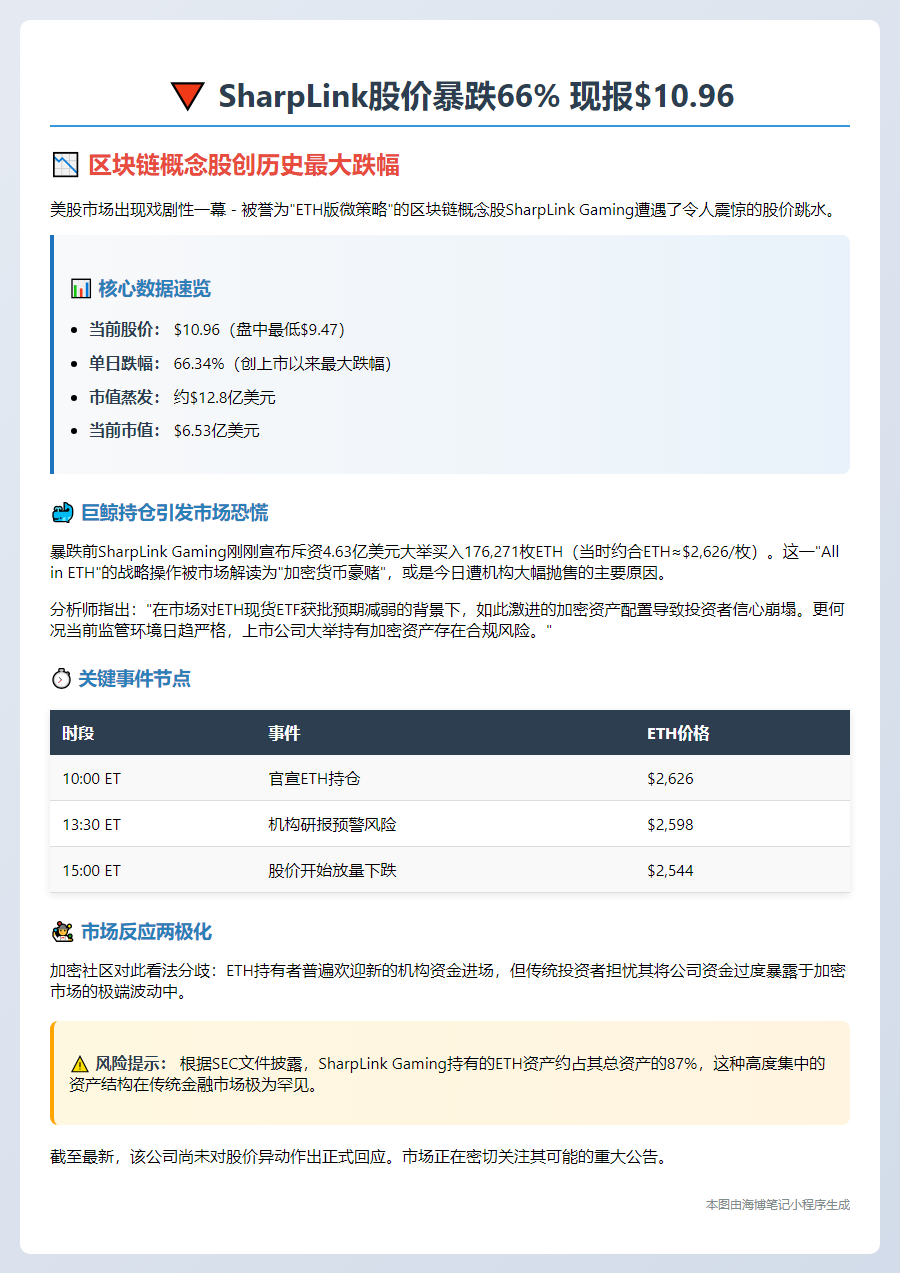Click the value 66.34%（创上市以来最大跌幅）

coord(285,364)
